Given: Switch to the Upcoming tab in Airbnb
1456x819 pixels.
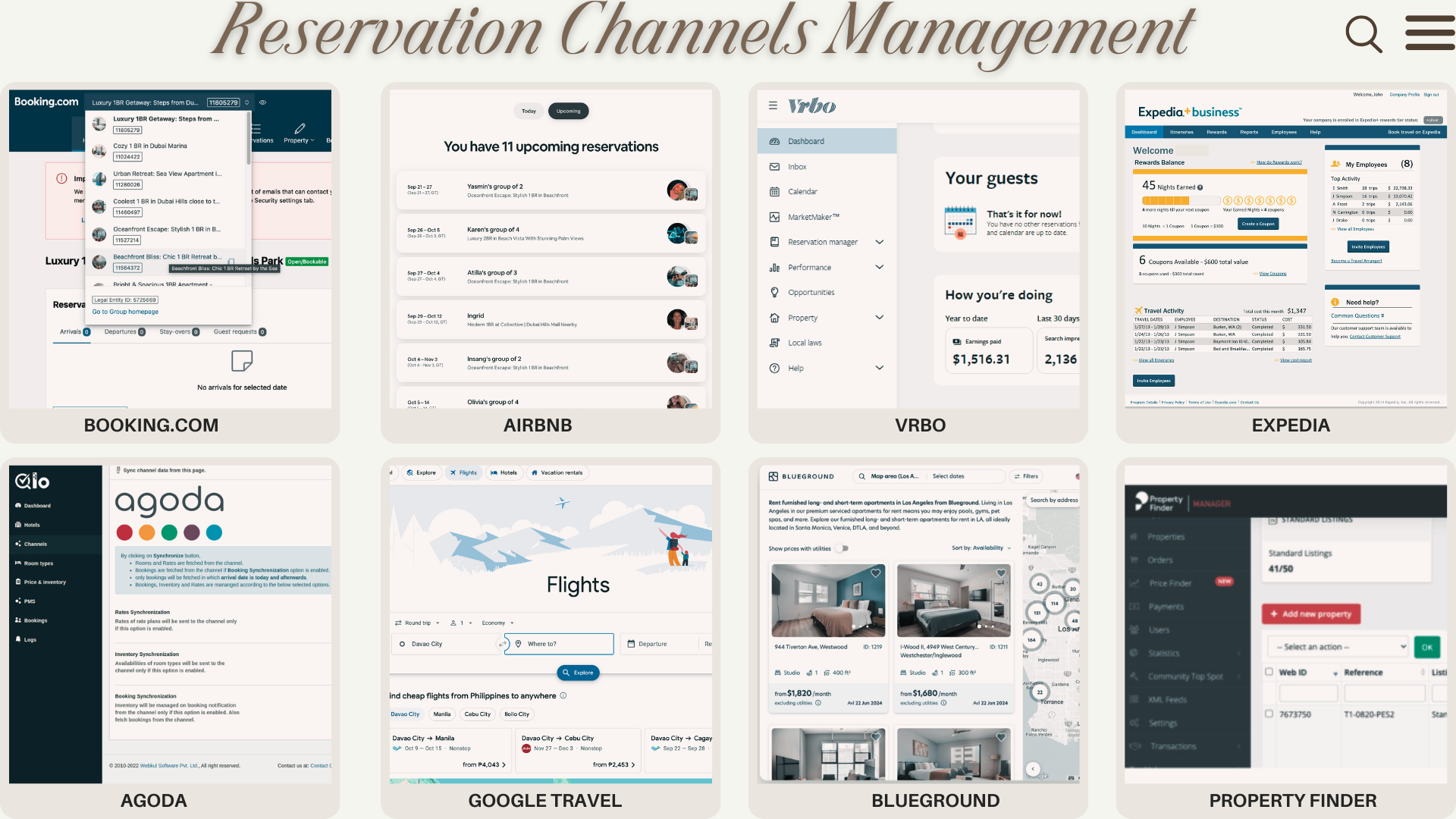Looking at the screenshot, I should (x=568, y=111).
